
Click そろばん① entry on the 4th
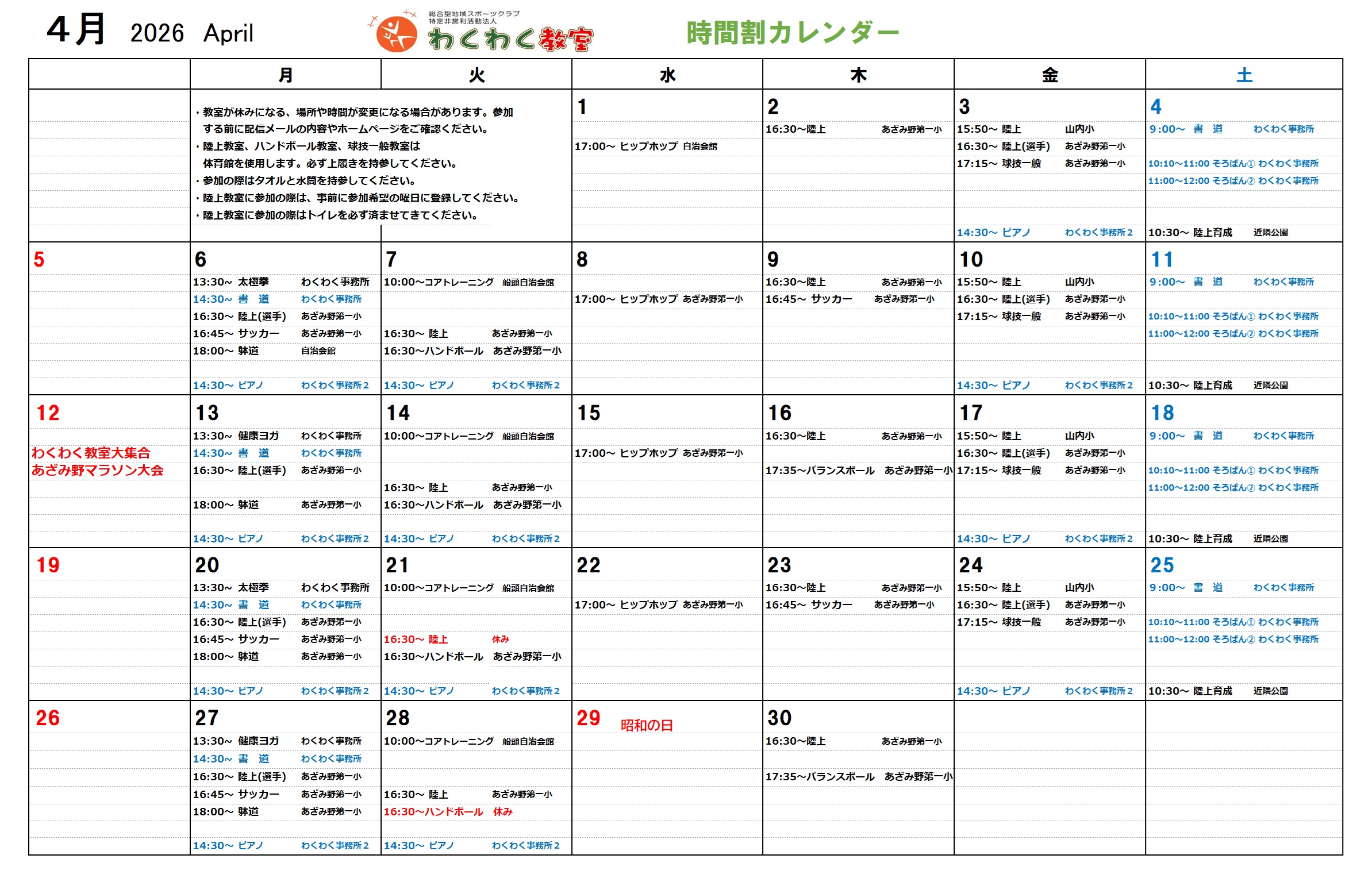1233,163
